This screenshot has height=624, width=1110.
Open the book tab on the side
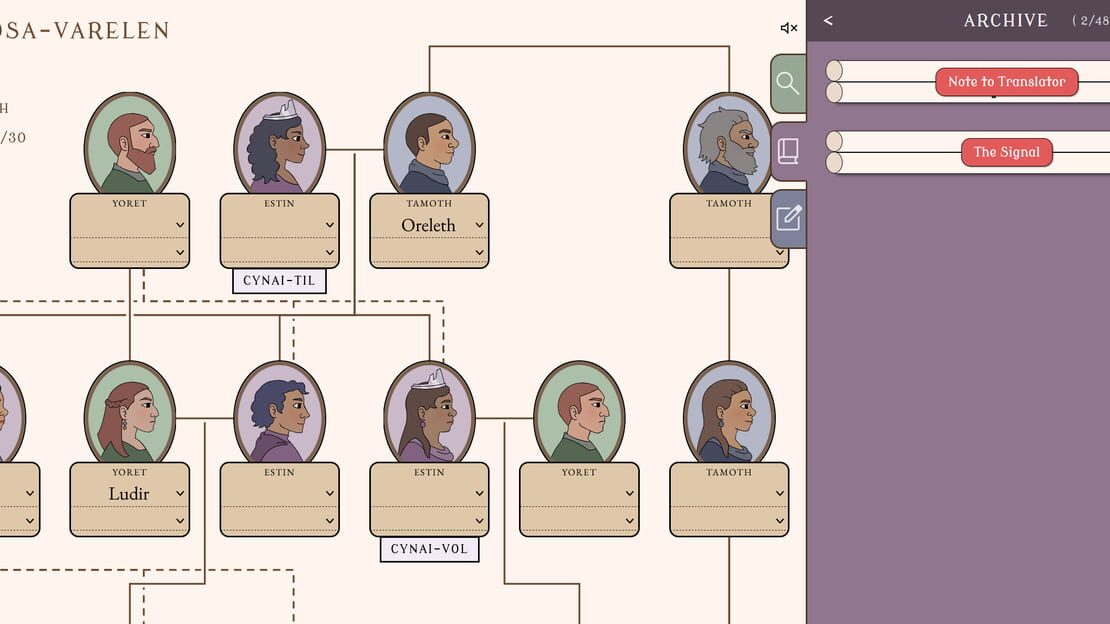point(788,151)
